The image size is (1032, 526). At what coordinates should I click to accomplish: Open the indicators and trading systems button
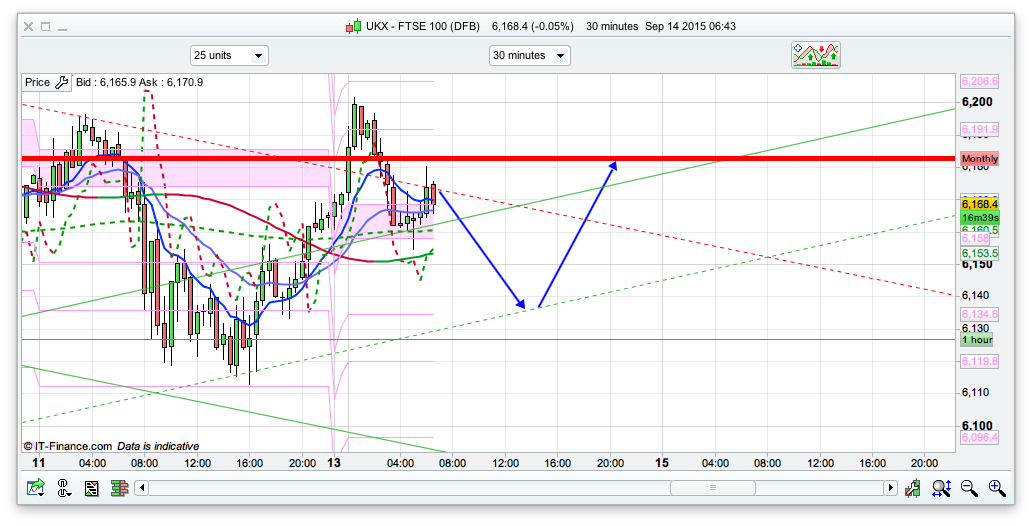pos(816,55)
